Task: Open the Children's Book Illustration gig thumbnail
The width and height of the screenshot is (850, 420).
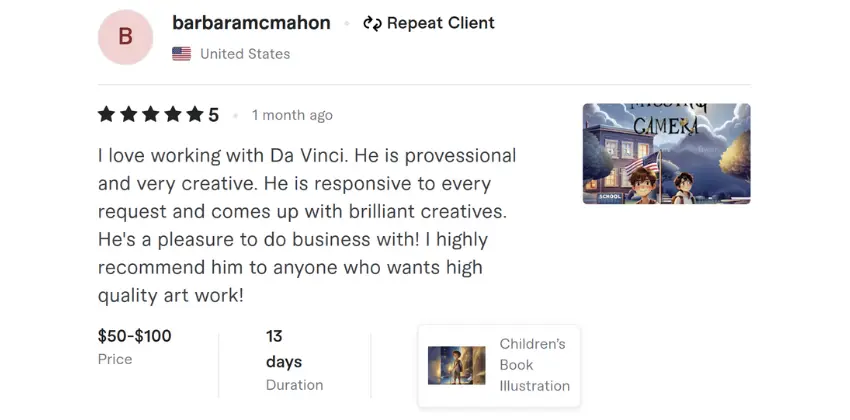Action: pos(456,365)
